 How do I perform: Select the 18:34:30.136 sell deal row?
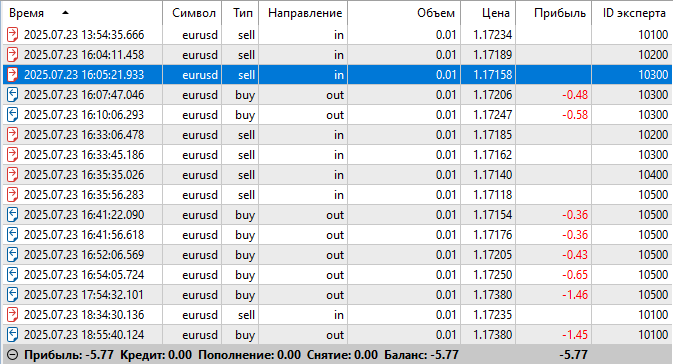336,315
